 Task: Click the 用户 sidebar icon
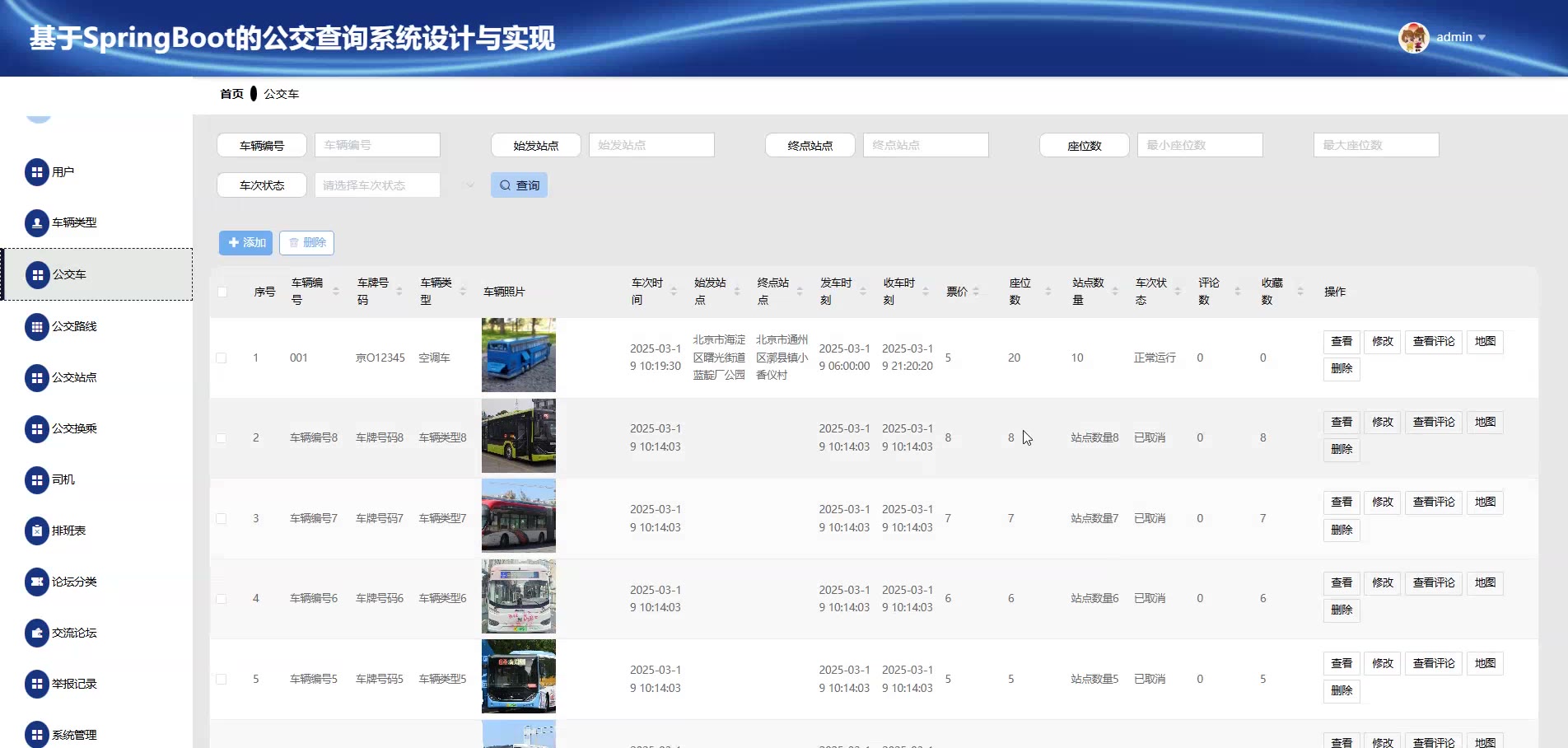(36, 172)
